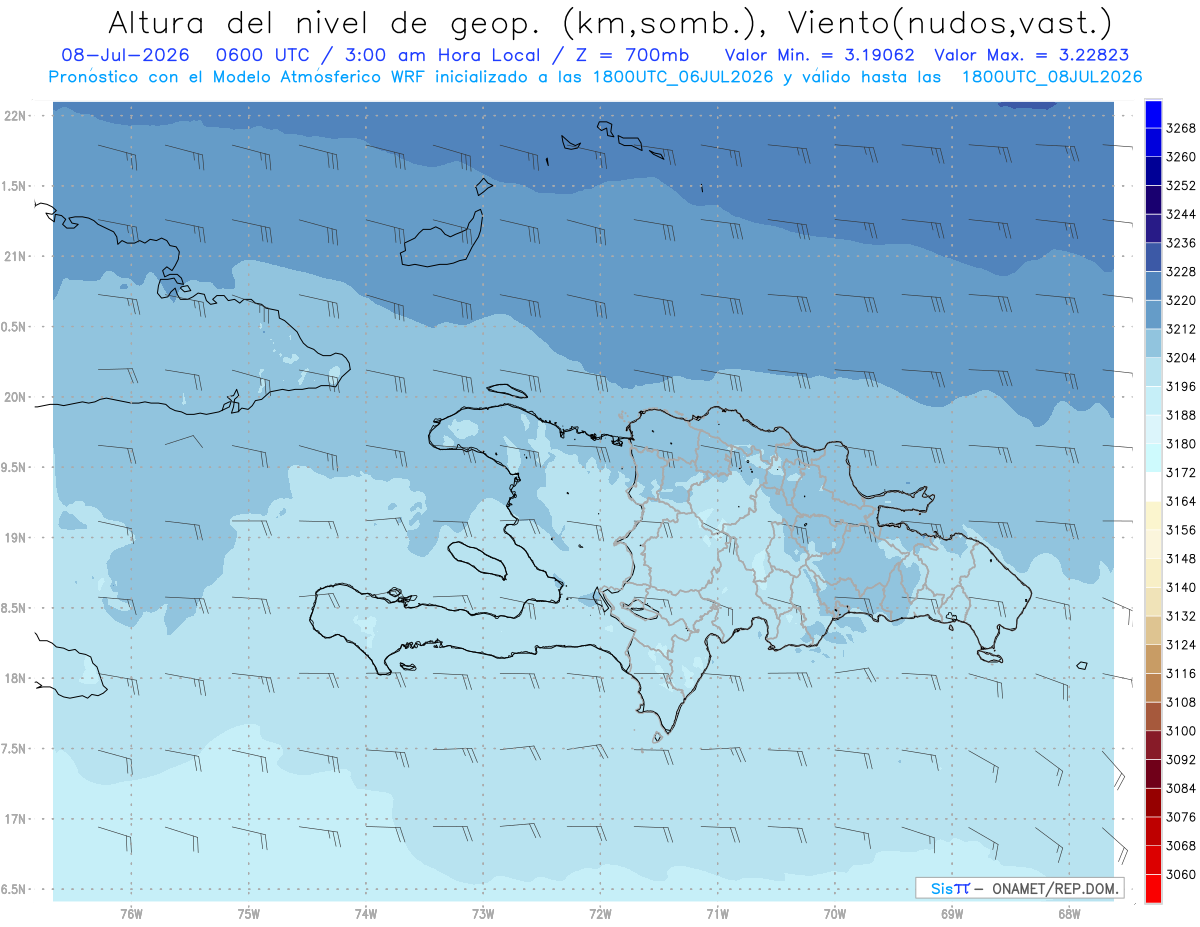Click the '75W' longitude label
The height and width of the screenshot is (927, 1200).
click(x=249, y=914)
